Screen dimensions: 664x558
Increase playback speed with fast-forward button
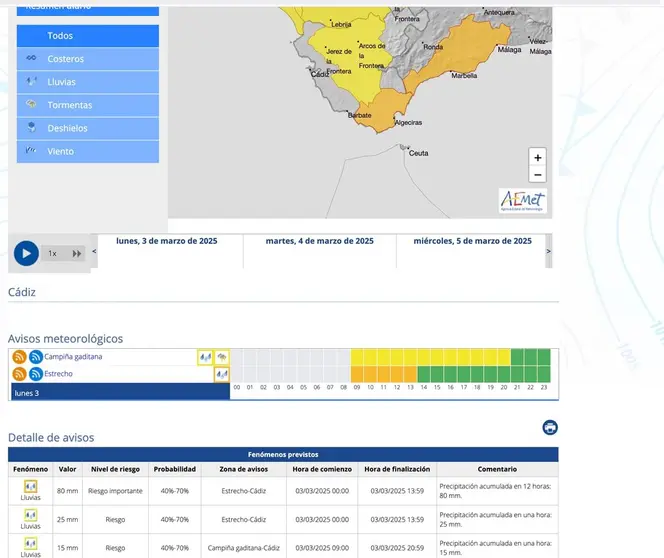(x=77, y=254)
